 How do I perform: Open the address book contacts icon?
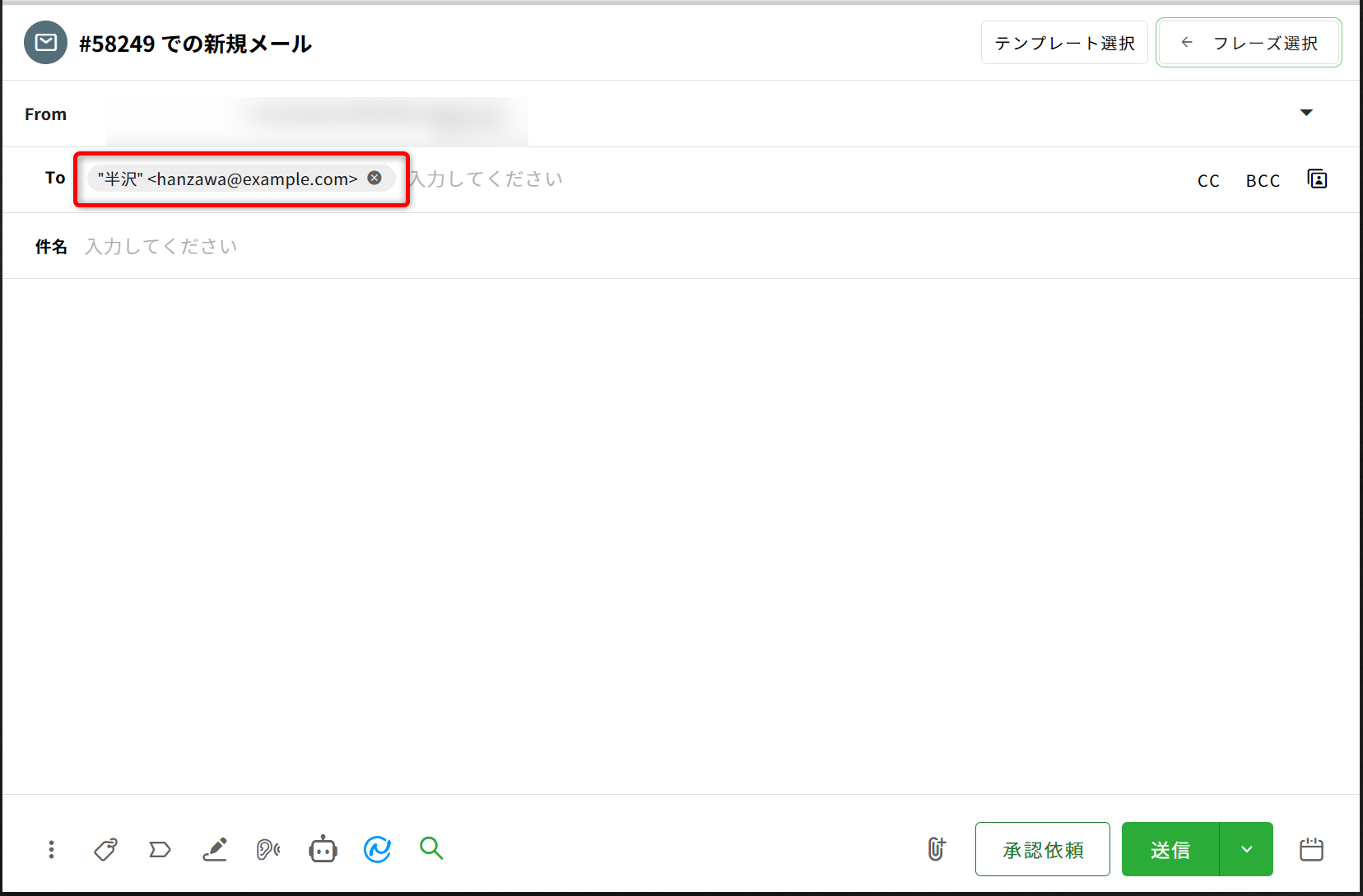pos(1317,179)
